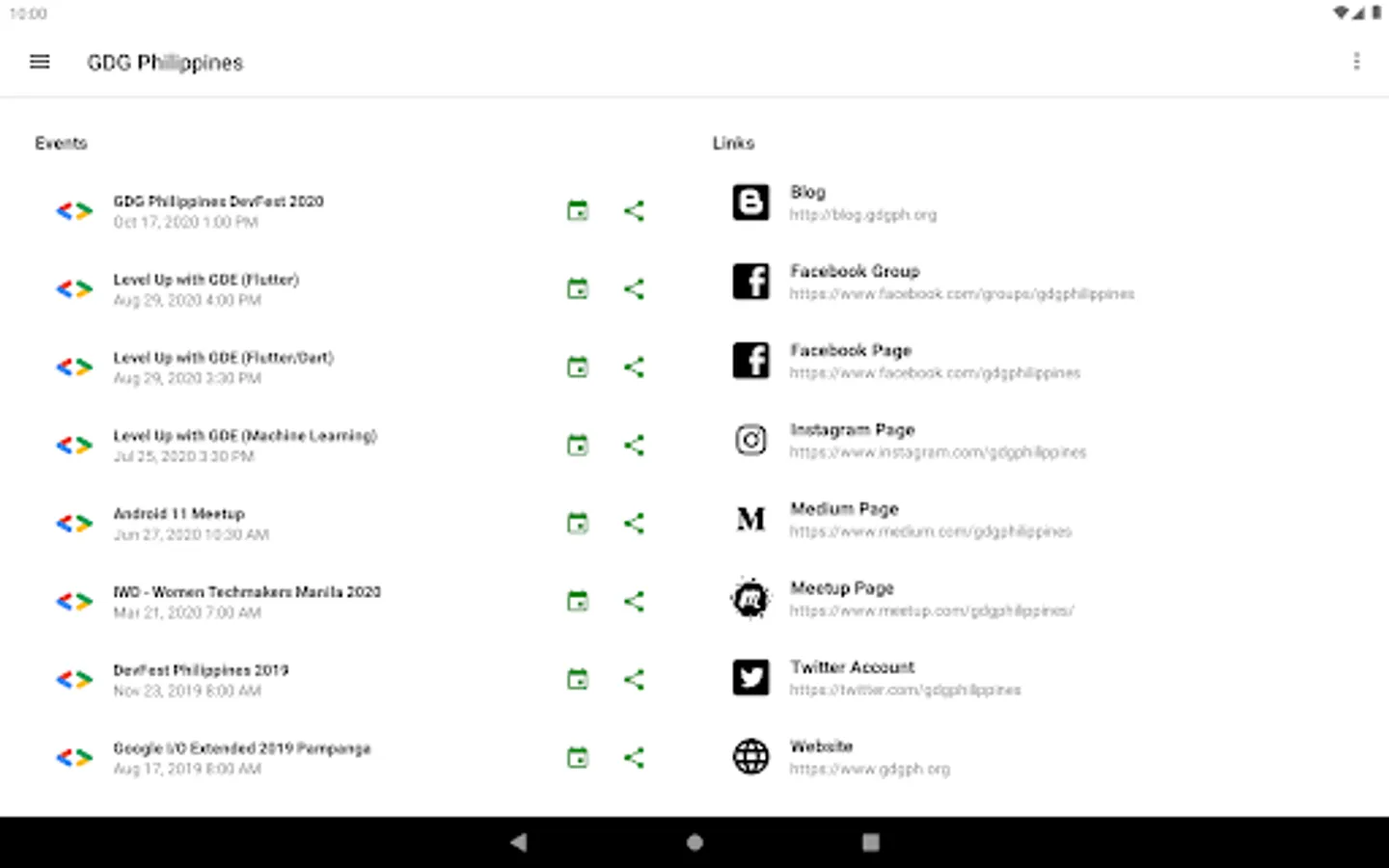Select Level Up with GDE (Flutter) title
The height and width of the screenshot is (868, 1389).
(x=206, y=279)
